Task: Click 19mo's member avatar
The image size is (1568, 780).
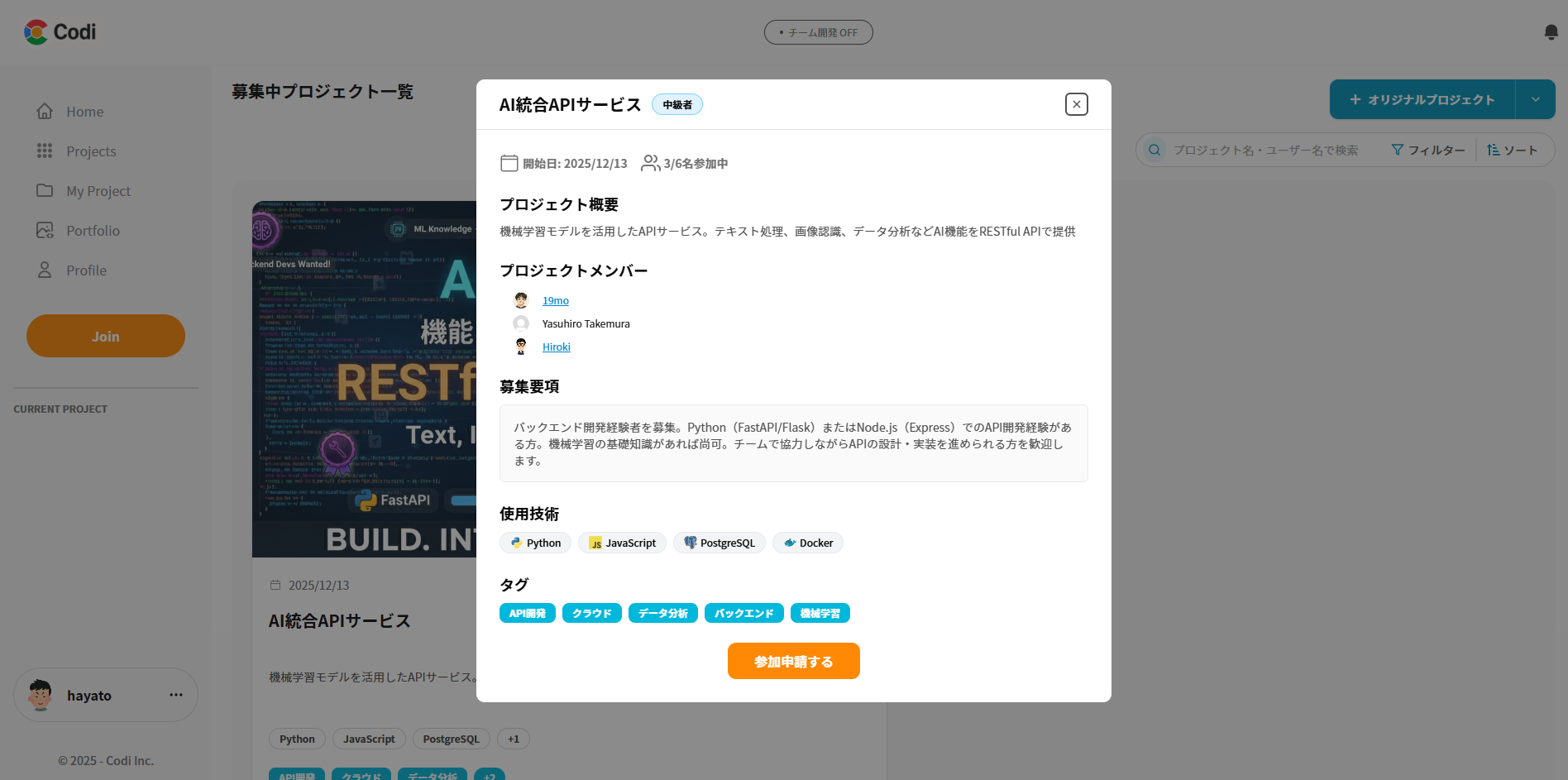Action: pyautogui.click(x=521, y=300)
